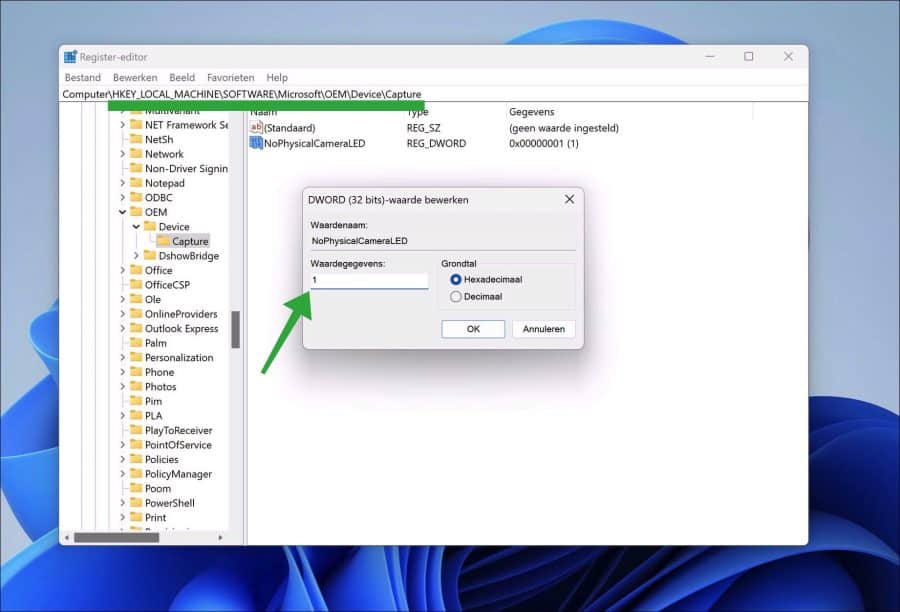Click the ODBC folder icon
Viewport: 900px width, 612px height.
click(x=136, y=197)
